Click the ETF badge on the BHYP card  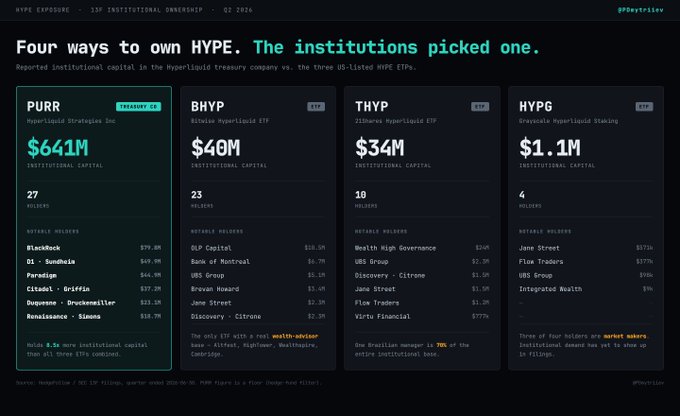[316, 107]
